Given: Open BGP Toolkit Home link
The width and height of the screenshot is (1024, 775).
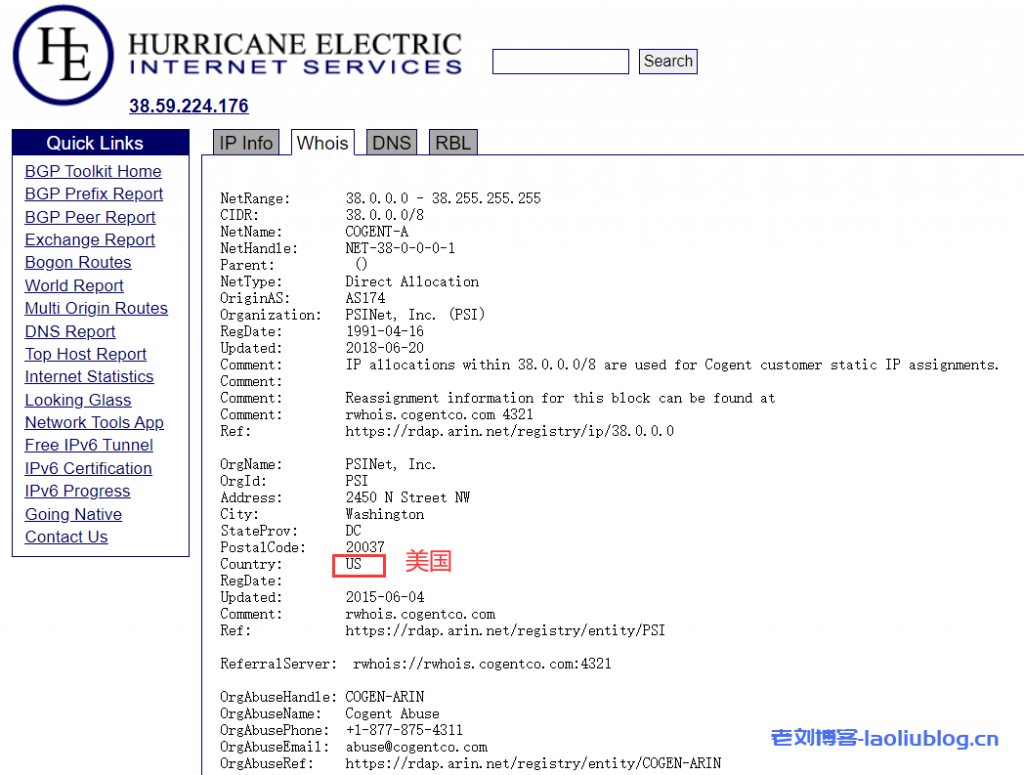Looking at the screenshot, I should click(93, 171).
